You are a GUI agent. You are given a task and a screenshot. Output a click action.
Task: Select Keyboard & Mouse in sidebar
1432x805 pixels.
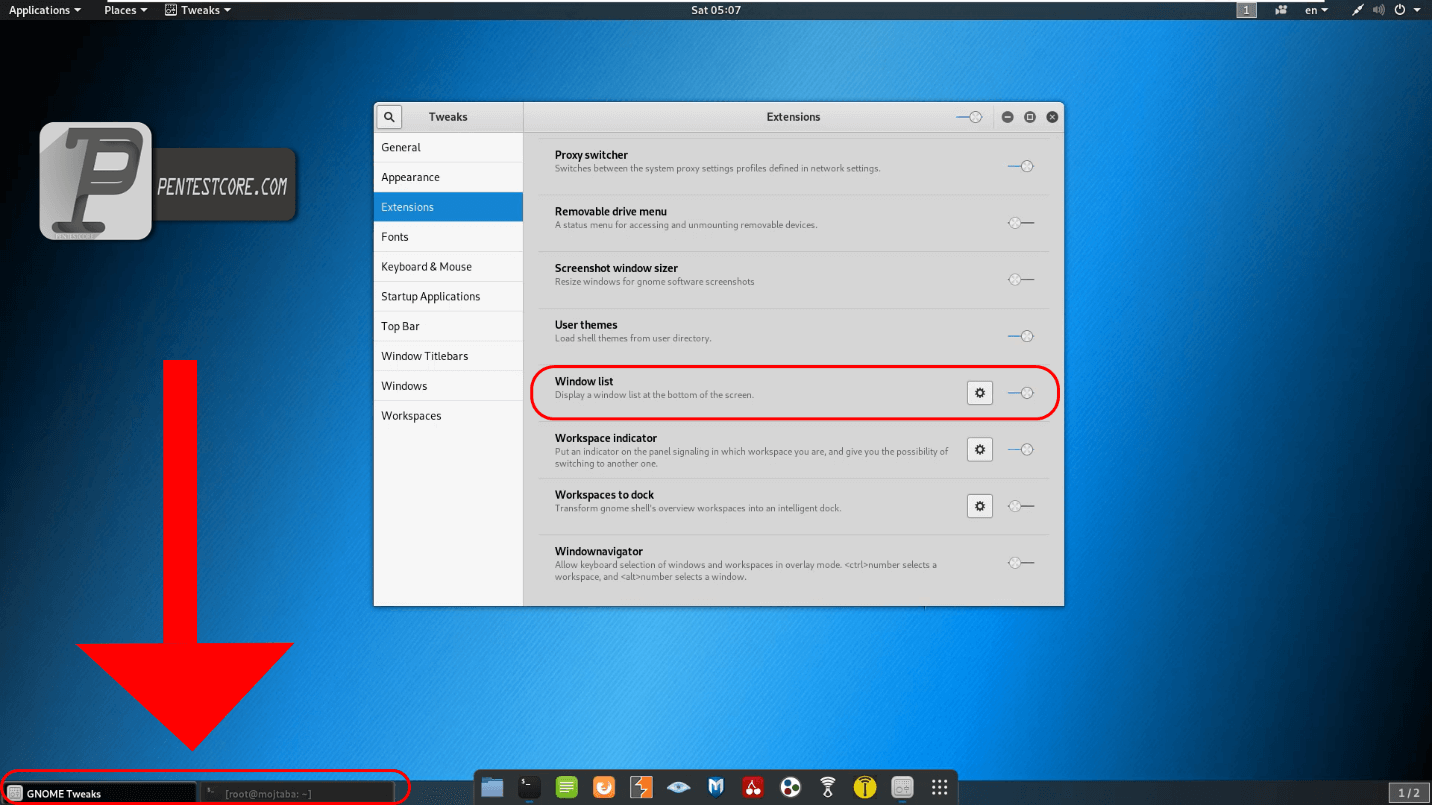coord(448,267)
